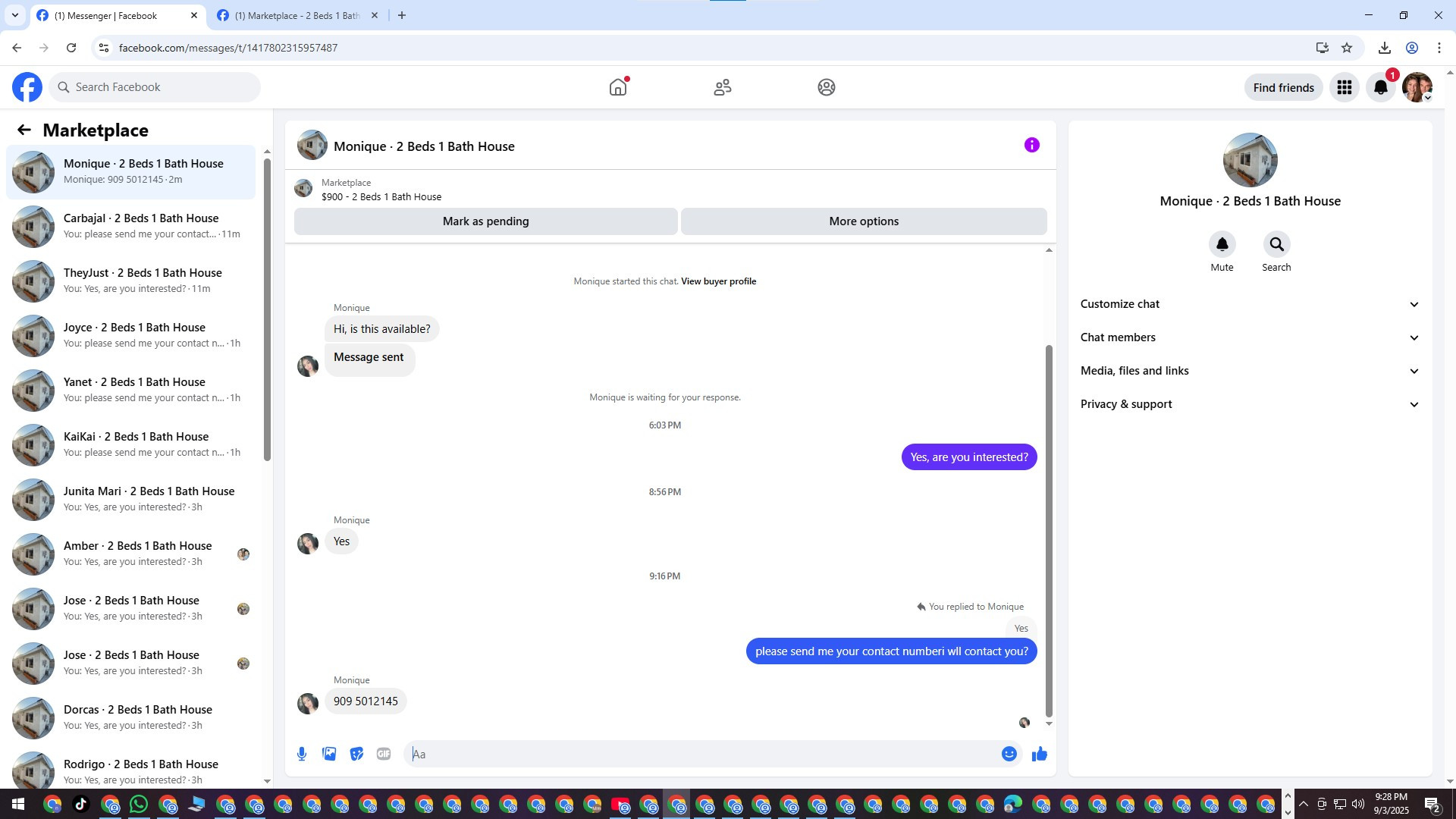Search in conversation using magnifier icon

click(1277, 244)
